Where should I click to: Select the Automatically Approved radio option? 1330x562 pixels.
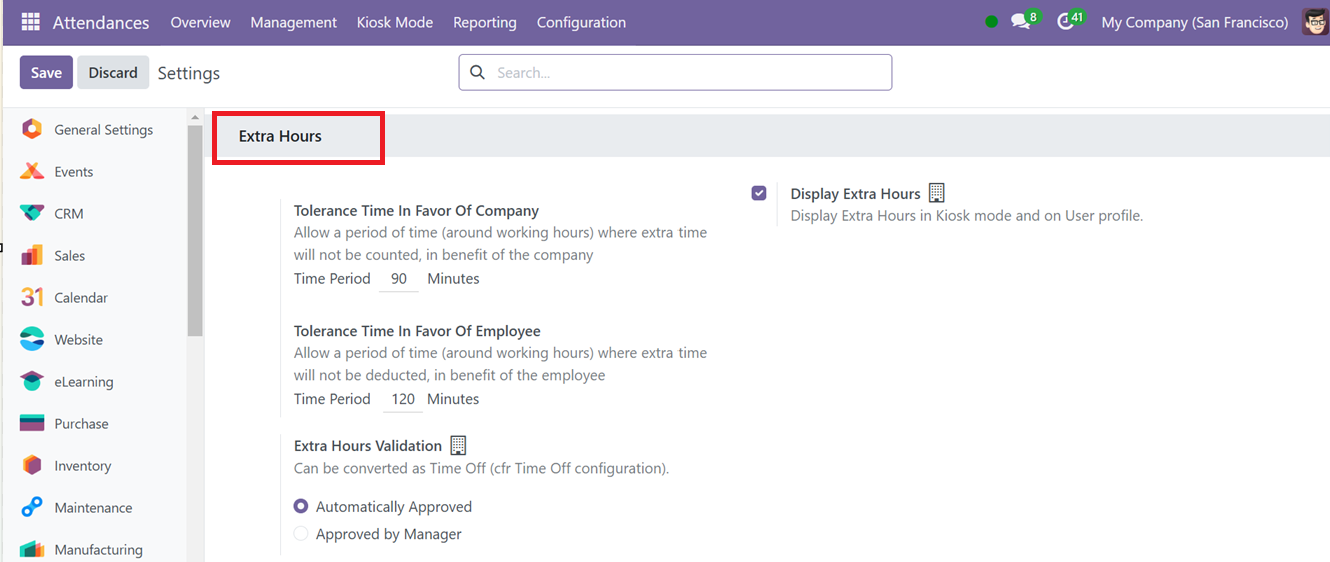pos(301,507)
